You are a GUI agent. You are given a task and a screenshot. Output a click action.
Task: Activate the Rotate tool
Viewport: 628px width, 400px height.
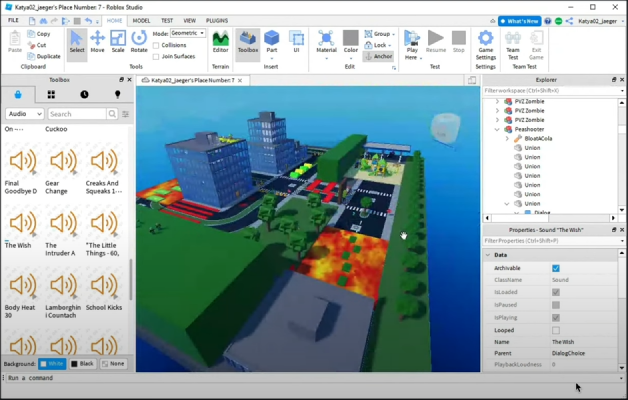pos(139,41)
